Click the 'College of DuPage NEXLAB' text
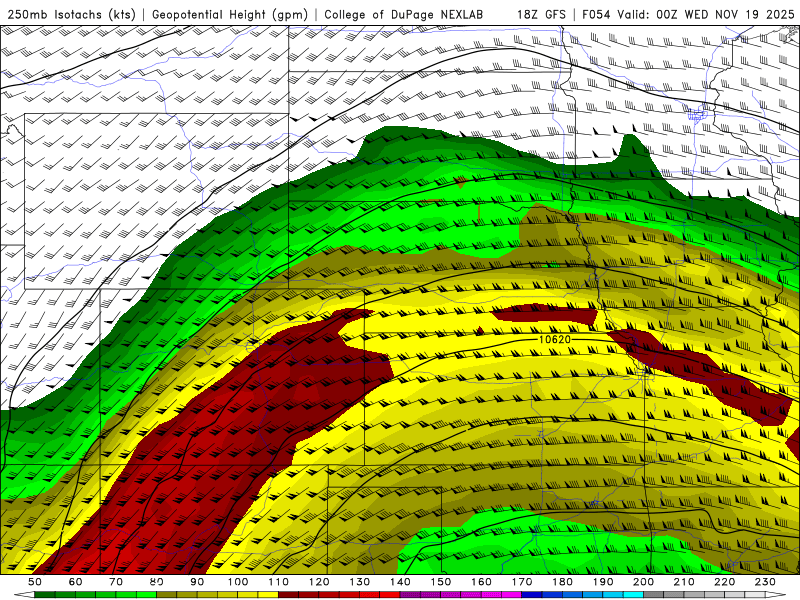 tap(404, 14)
